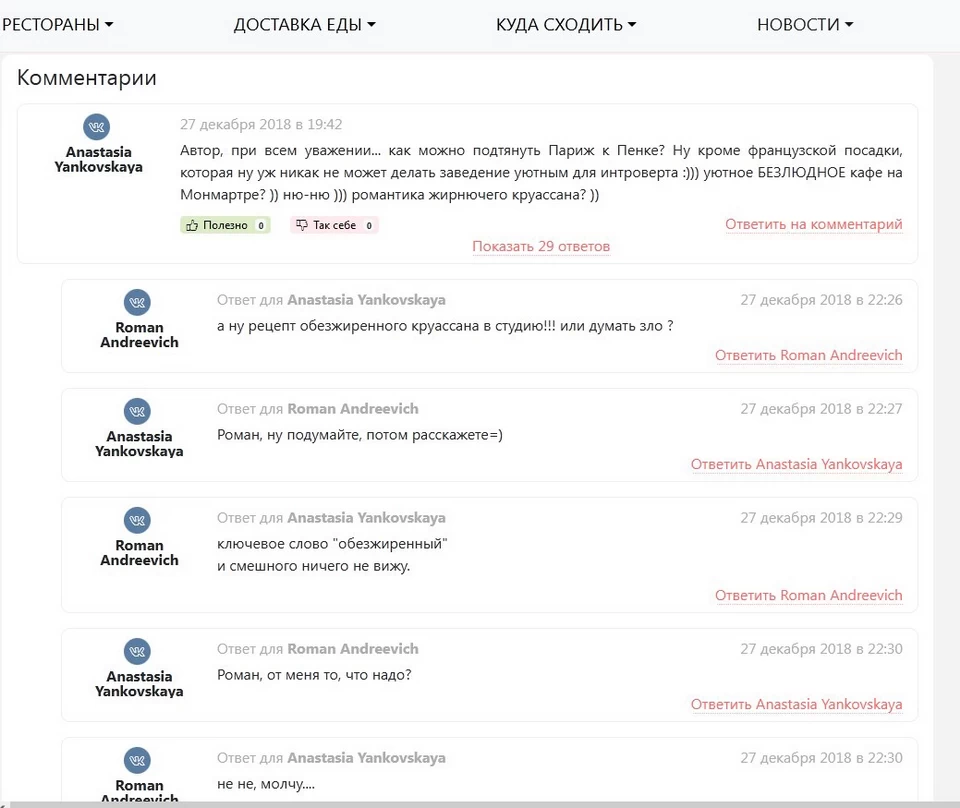Click the bottom Roman Andreevich VK avatar
Screen dimensions: 960x808
click(137, 760)
